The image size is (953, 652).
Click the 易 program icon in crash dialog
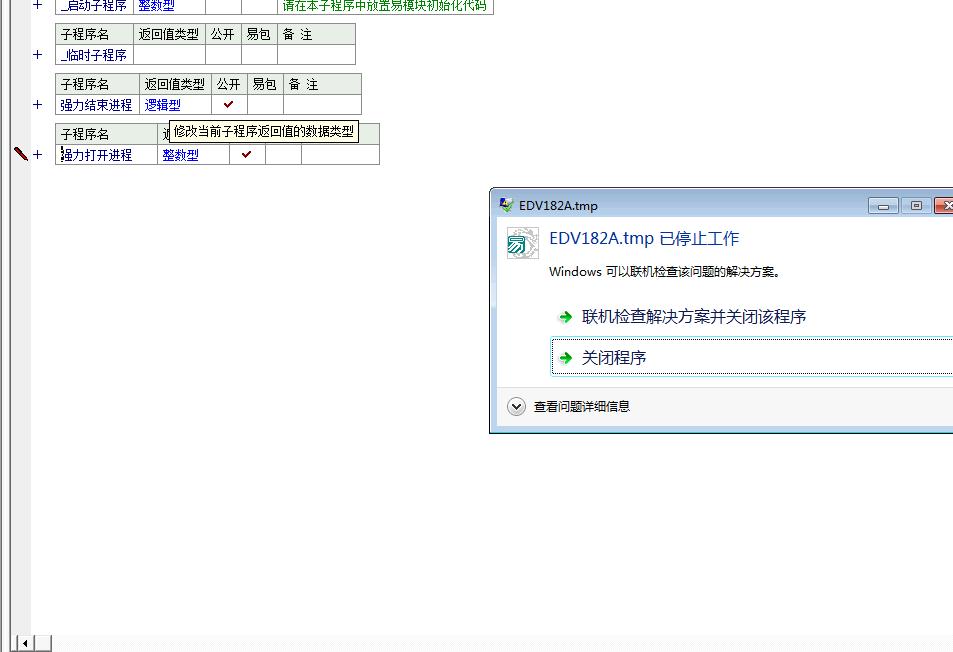click(522, 243)
